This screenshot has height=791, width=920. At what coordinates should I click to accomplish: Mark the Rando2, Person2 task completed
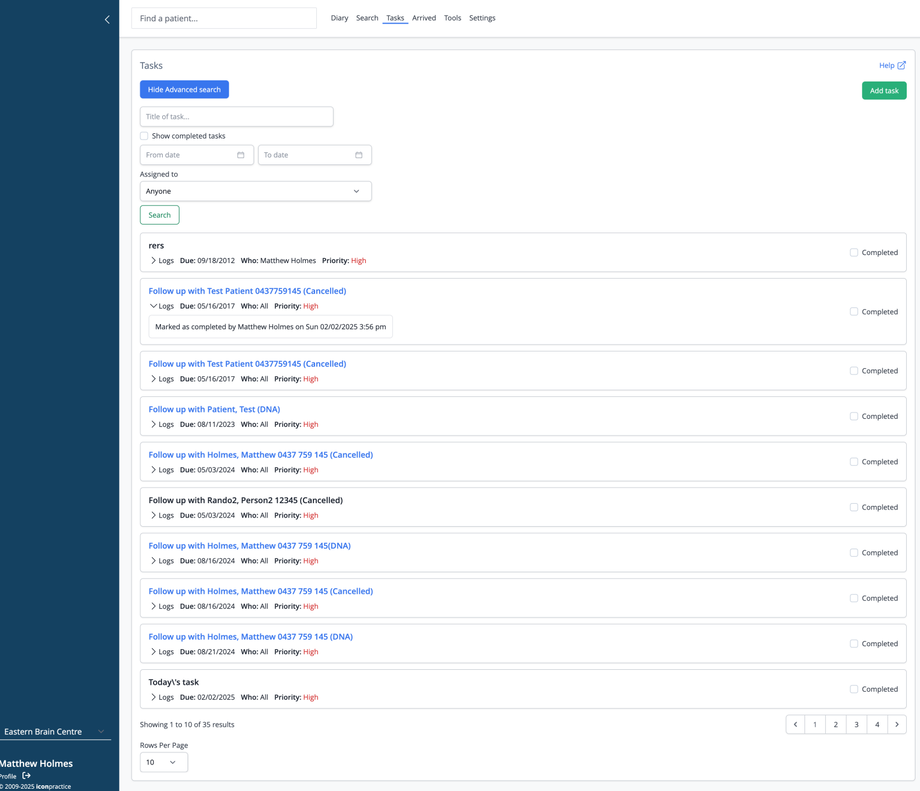point(854,507)
